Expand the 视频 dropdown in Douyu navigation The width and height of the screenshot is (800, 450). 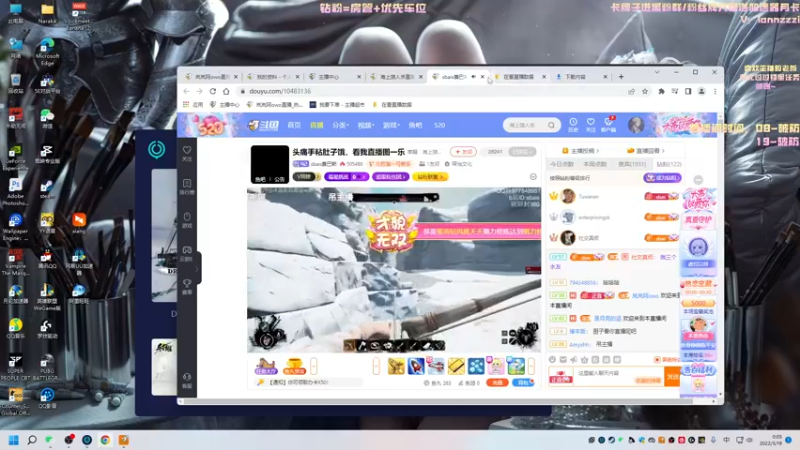click(365, 125)
